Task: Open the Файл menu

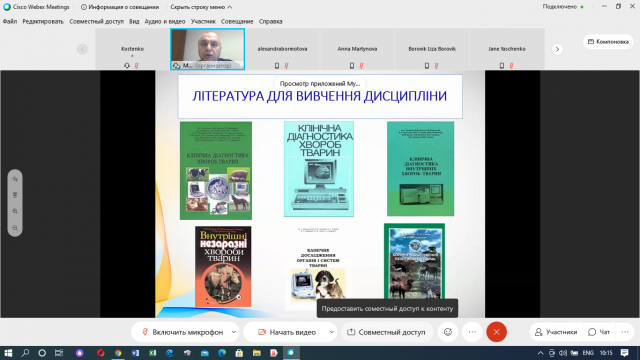Action: (x=10, y=21)
